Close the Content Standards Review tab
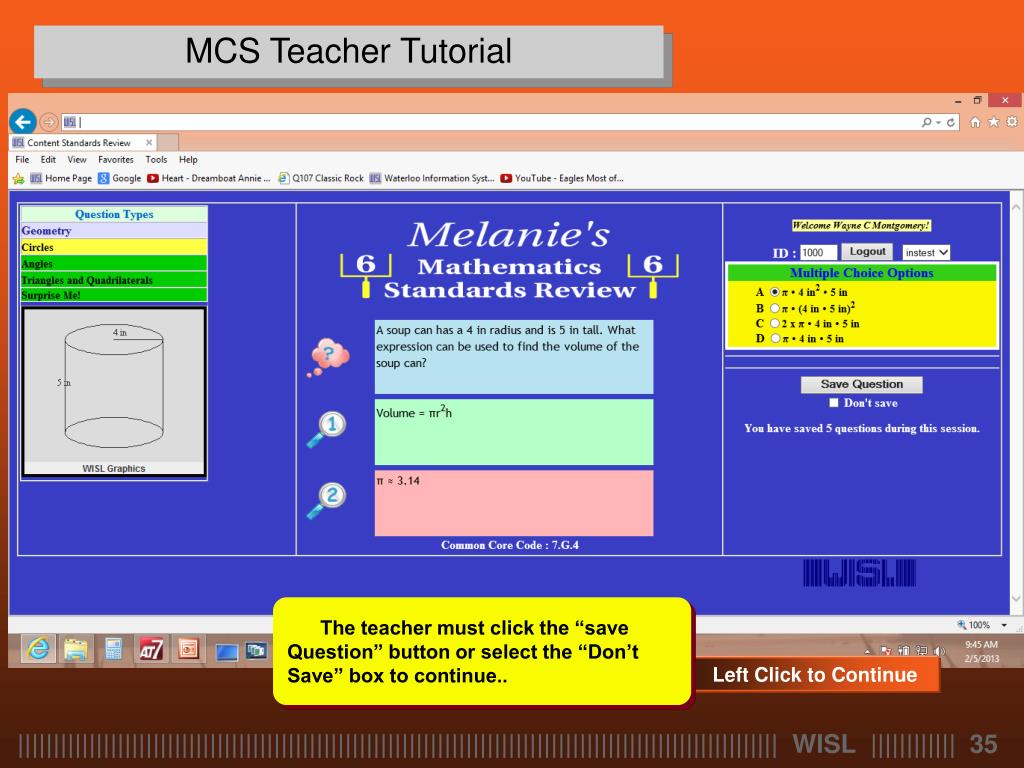The height and width of the screenshot is (768, 1024). [149, 142]
